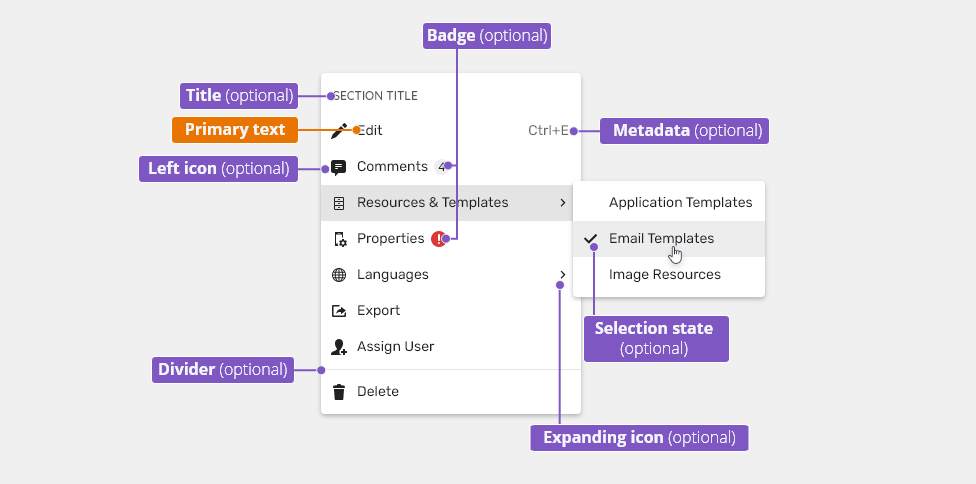Click the Export arrow icon
The width and height of the screenshot is (976, 484).
(339, 311)
